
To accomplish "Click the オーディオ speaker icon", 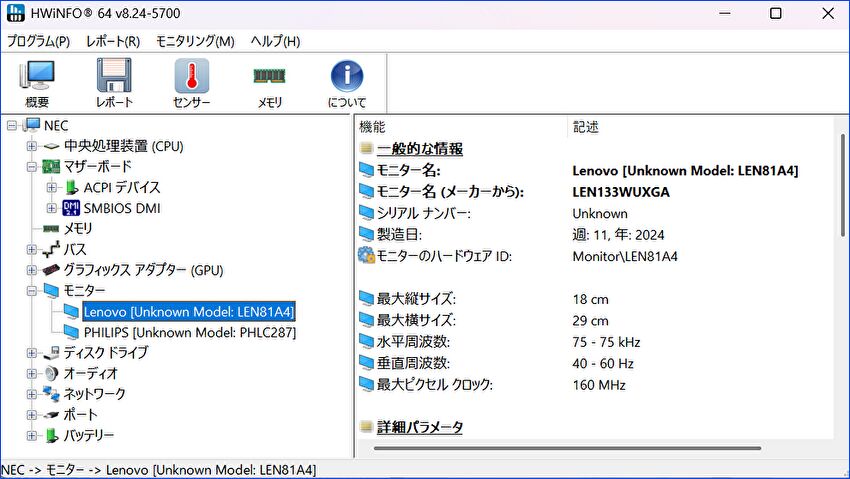I will click(51, 373).
